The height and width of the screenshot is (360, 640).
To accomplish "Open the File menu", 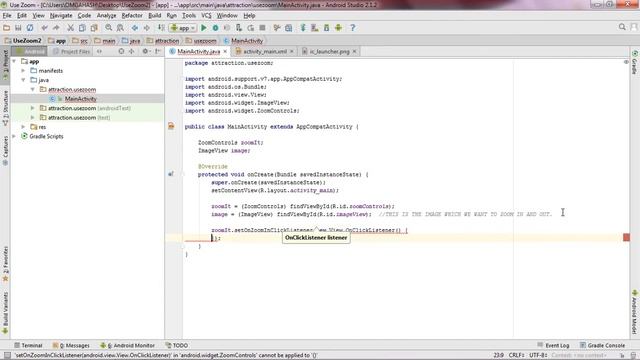I will pos(7,16).
